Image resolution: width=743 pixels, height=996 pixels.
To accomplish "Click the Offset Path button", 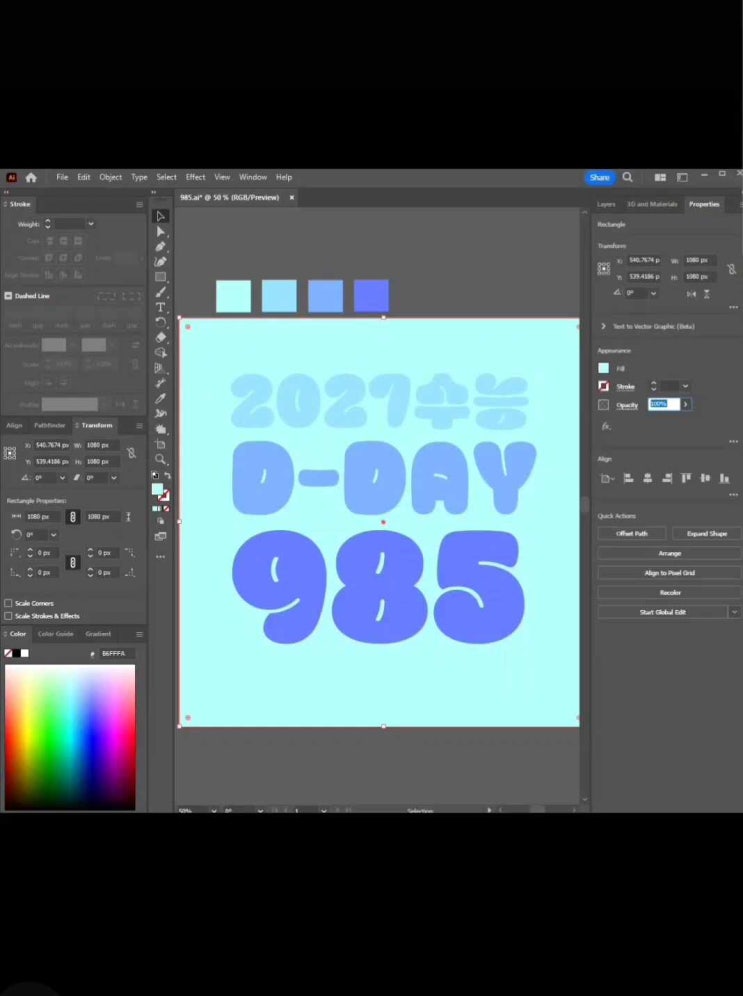I will coord(630,533).
